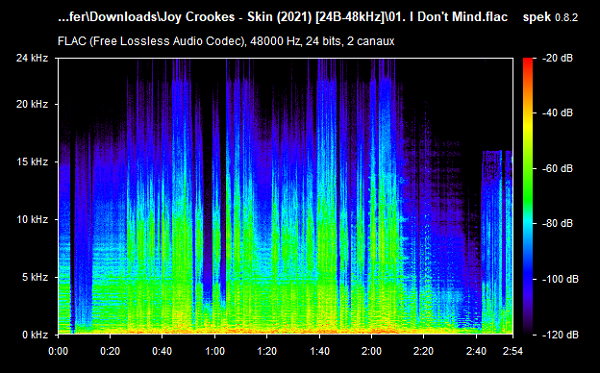Click the '2:54' end time label

512,351
